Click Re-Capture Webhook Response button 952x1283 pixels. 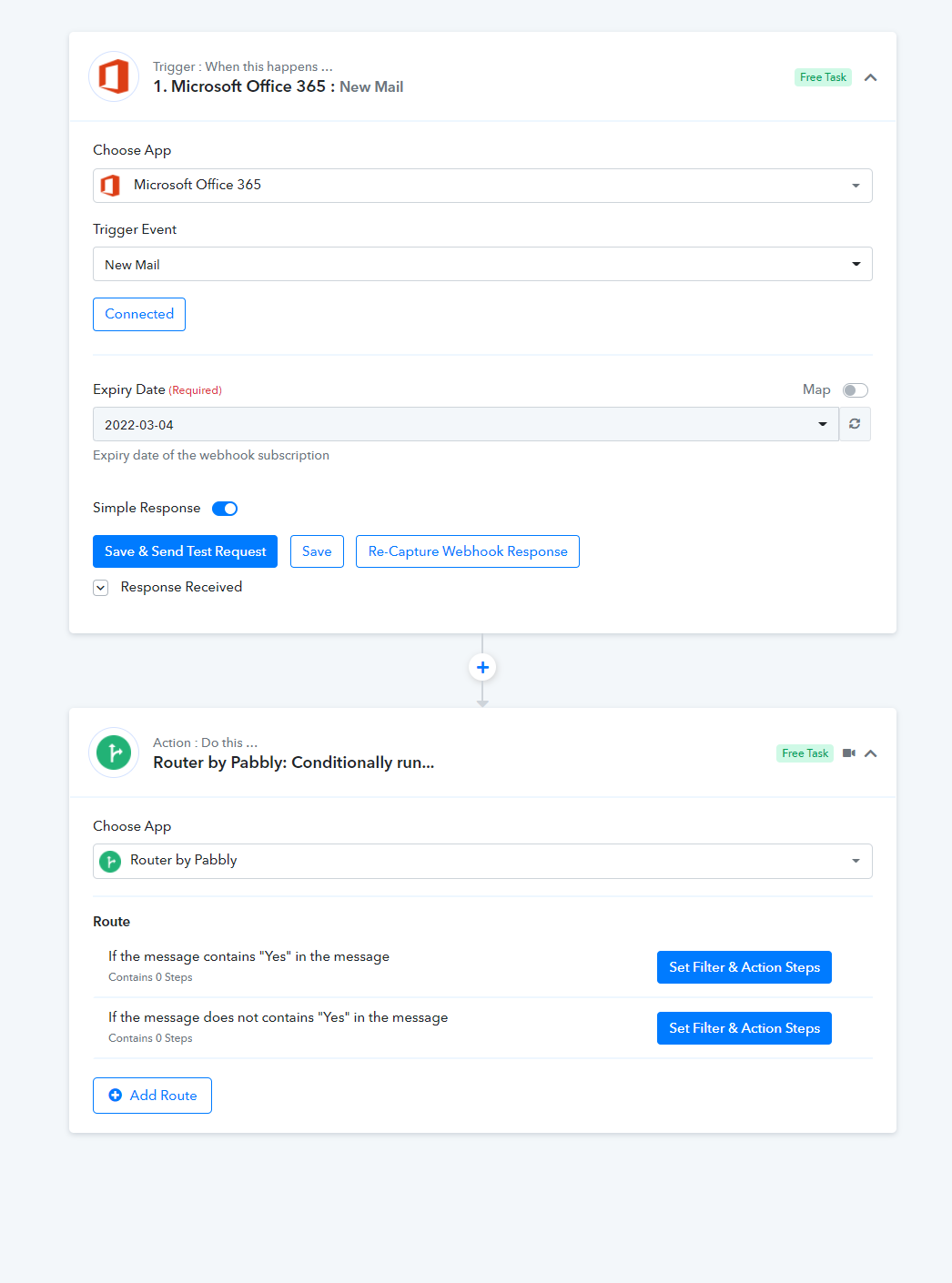click(467, 551)
